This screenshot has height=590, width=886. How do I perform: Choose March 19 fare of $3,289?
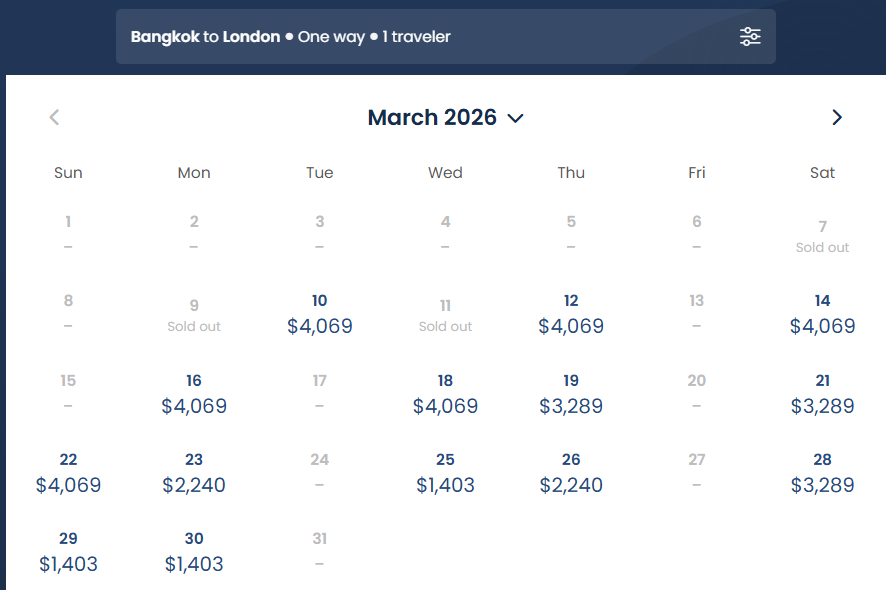[571, 394]
